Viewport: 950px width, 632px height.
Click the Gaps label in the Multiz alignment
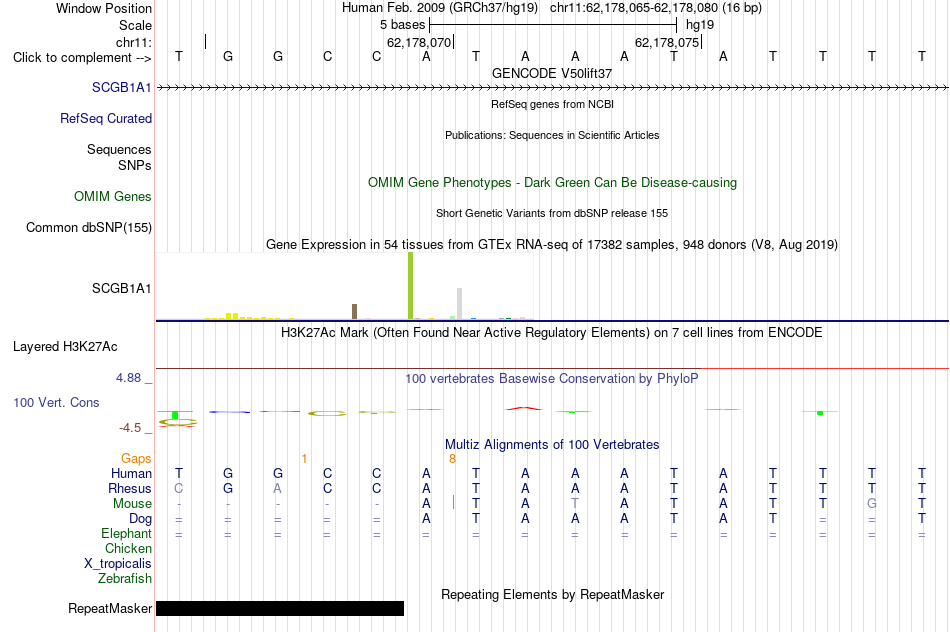pos(136,459)
